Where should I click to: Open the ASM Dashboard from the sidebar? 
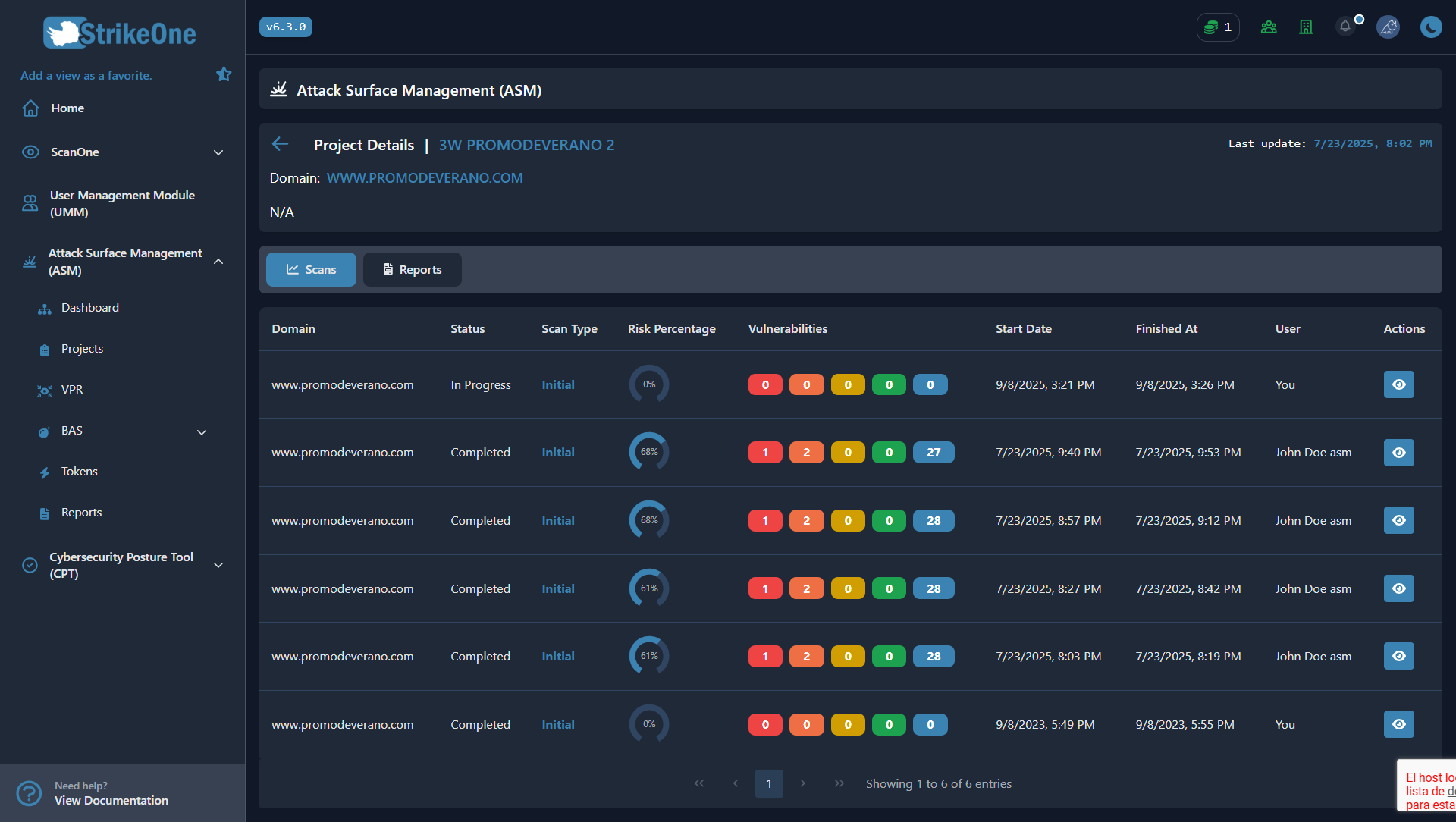click(89, 307)
